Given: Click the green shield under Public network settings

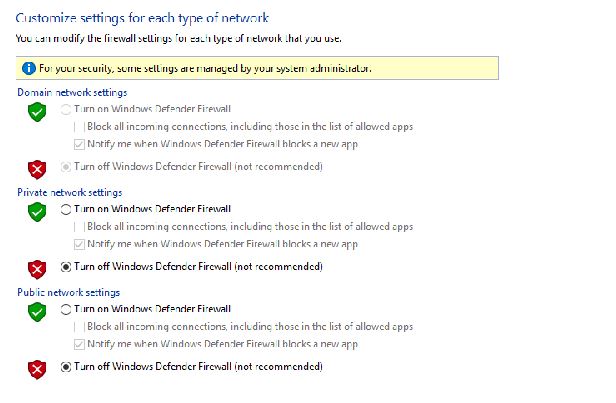Looking at the screenshot, I should click(x=37, y=311).
